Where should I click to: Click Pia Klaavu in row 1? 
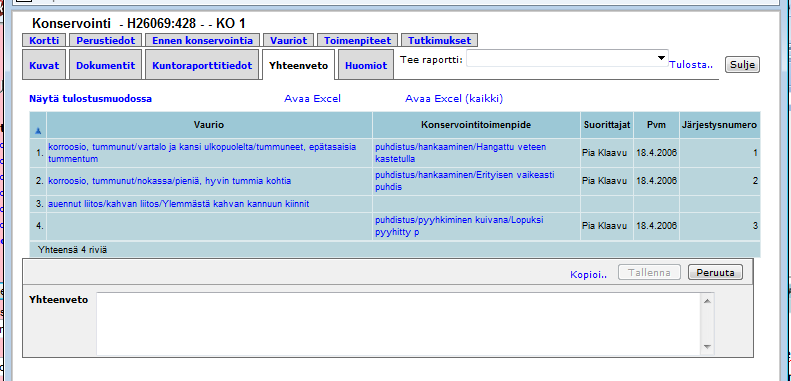[x=604, y=152]
